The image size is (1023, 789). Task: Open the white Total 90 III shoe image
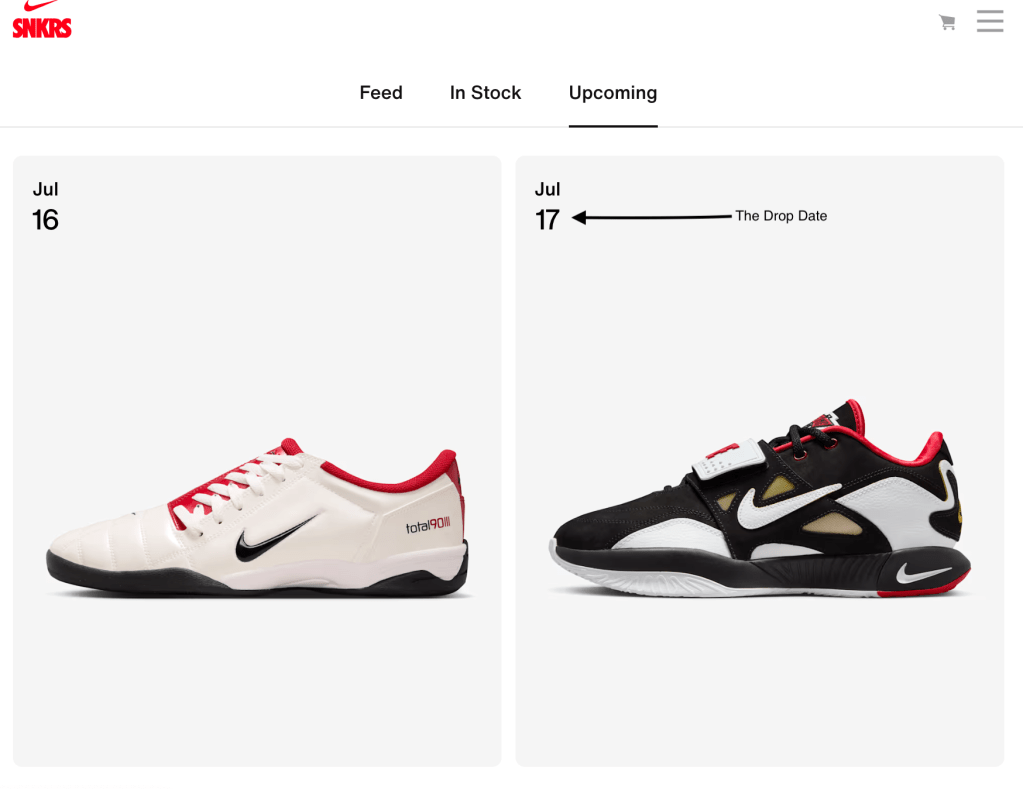point(258,518)
